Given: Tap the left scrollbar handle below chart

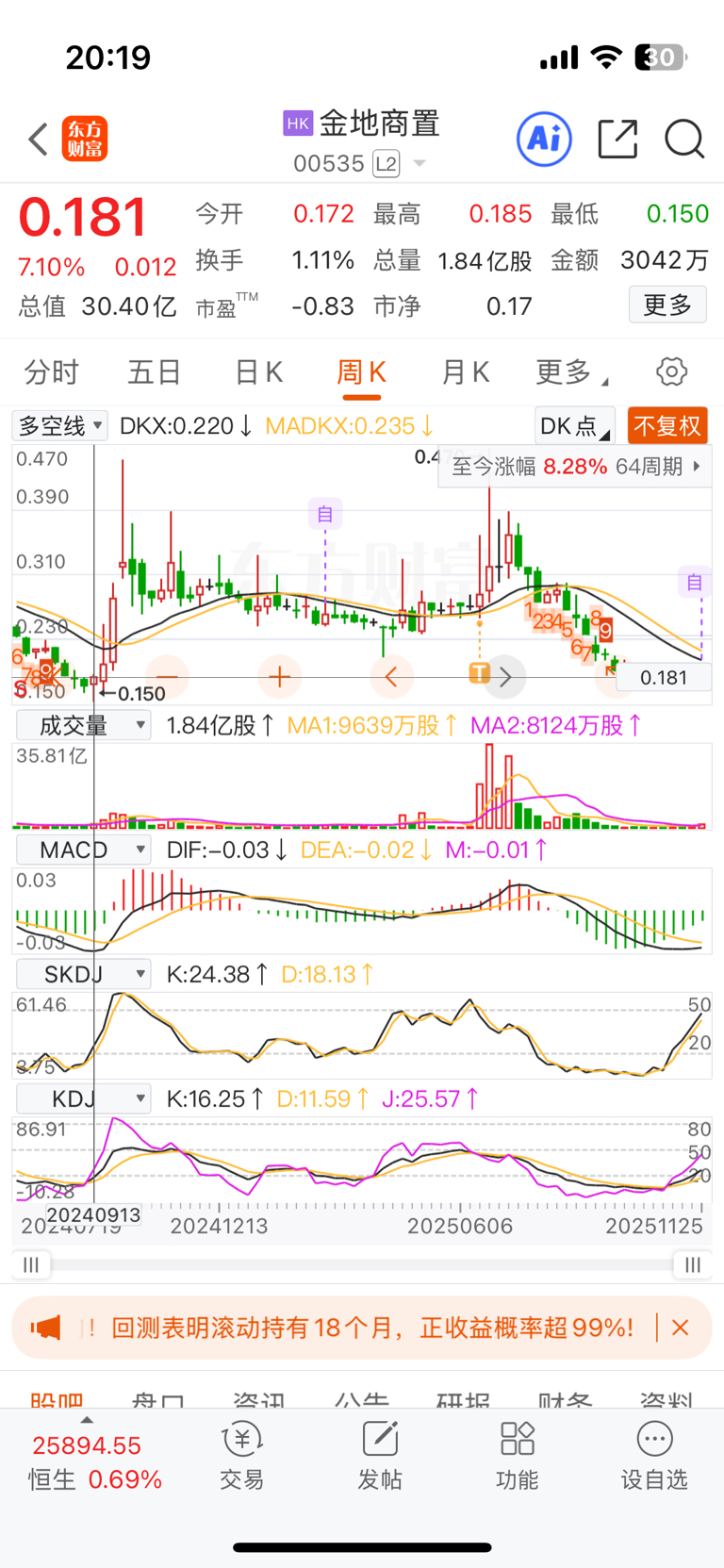Looking at the screenshot, I should pyautogui.click(x=31, y=1265).
